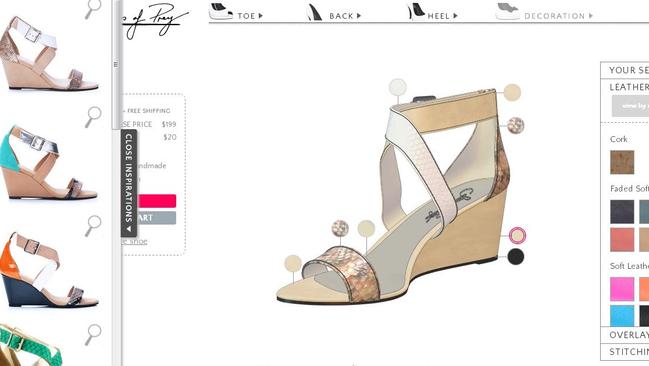
Task: Select the snakeskin heel counter marker
Action: (516, 125)
